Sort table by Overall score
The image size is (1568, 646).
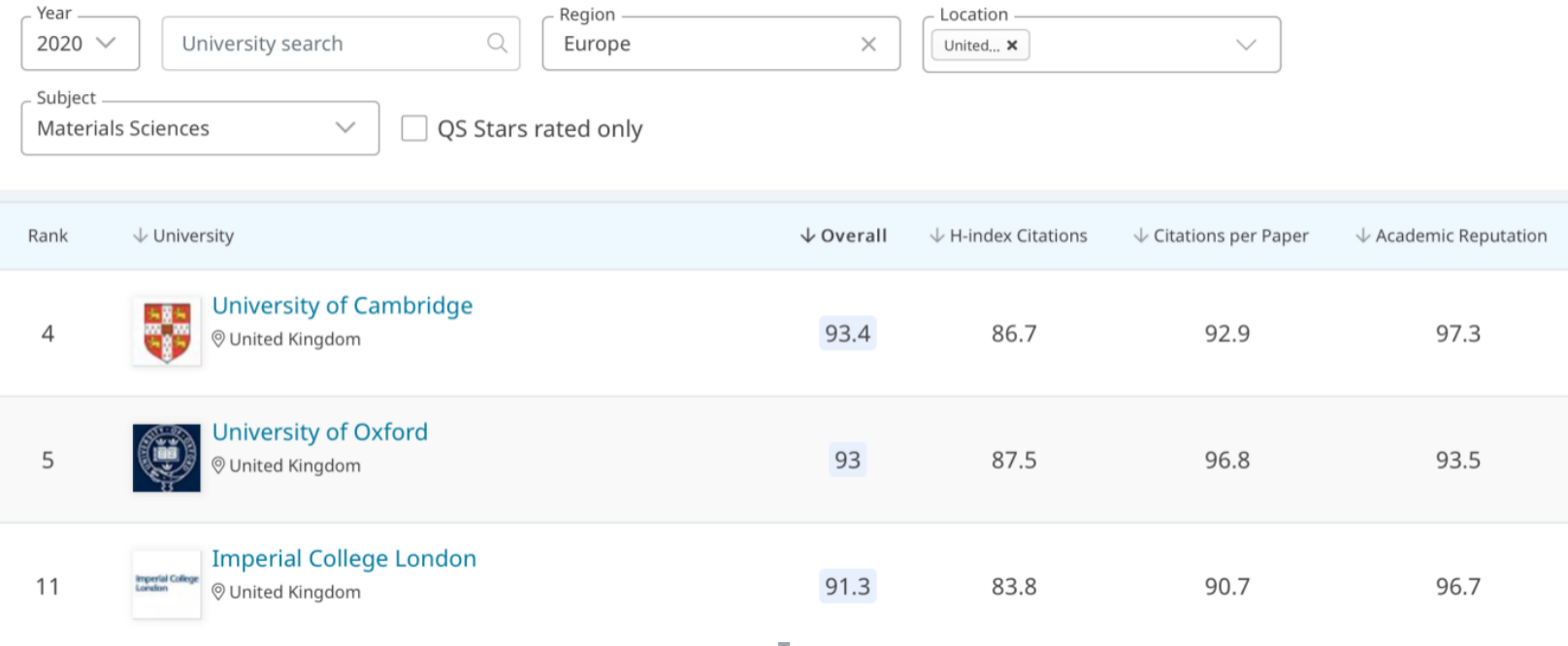pos(844,236)
